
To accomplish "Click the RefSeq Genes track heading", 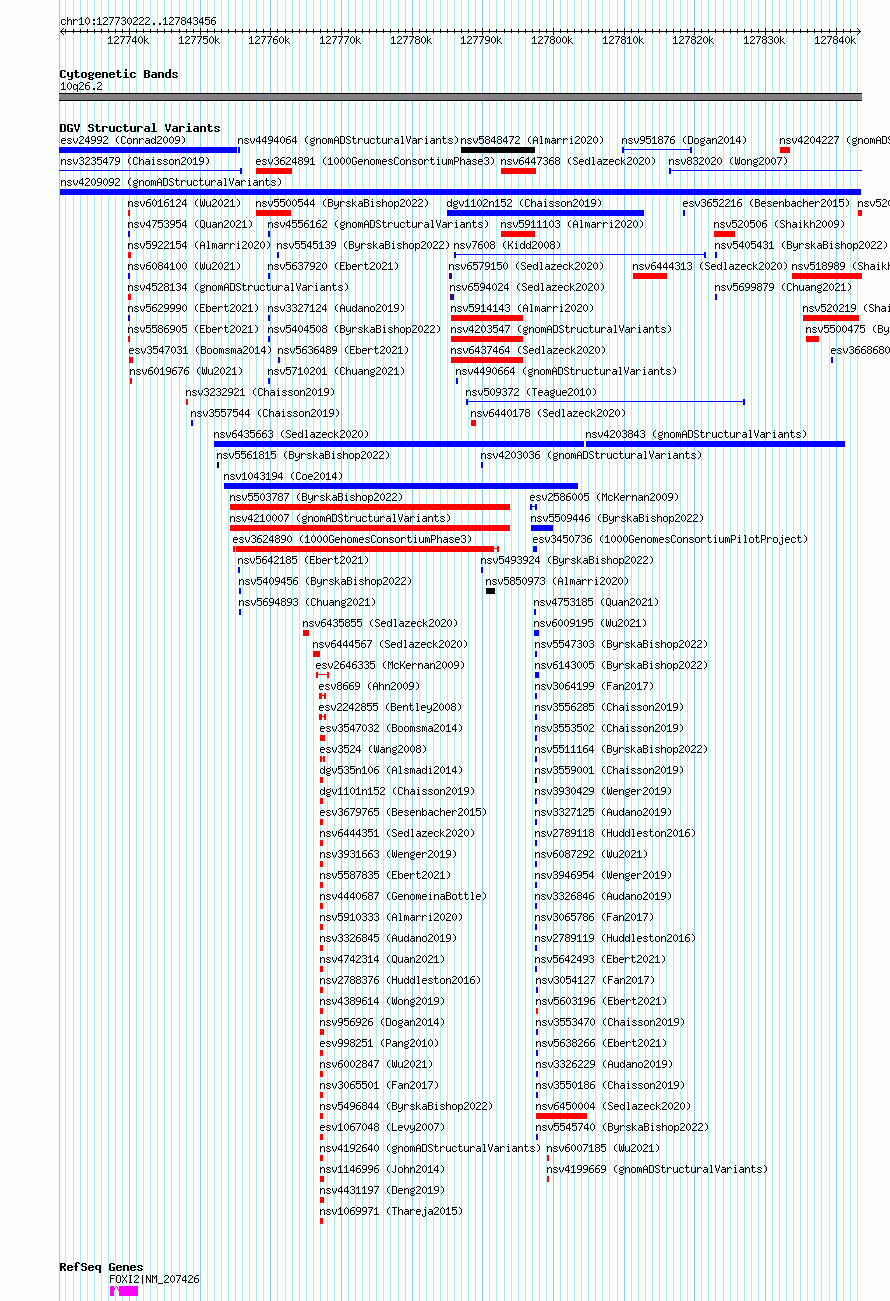I will click(101, 1267).
